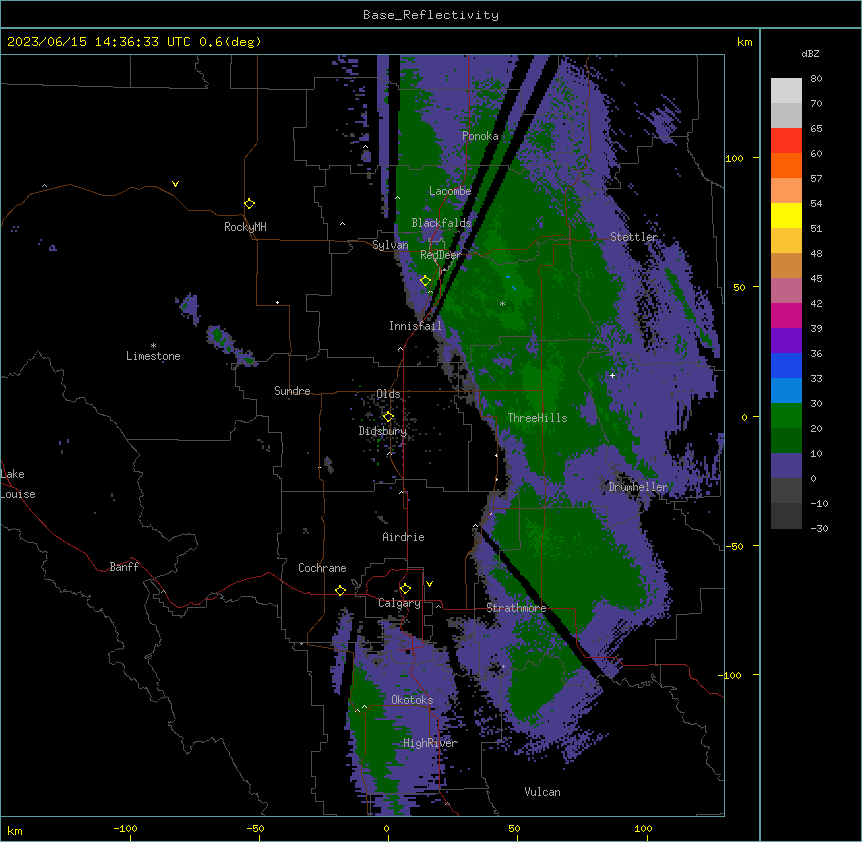Image resolution: width=862 pixels, height=842 pixels.
Task: Click the asterisk marker above Limestone
Action: point(153,346)
